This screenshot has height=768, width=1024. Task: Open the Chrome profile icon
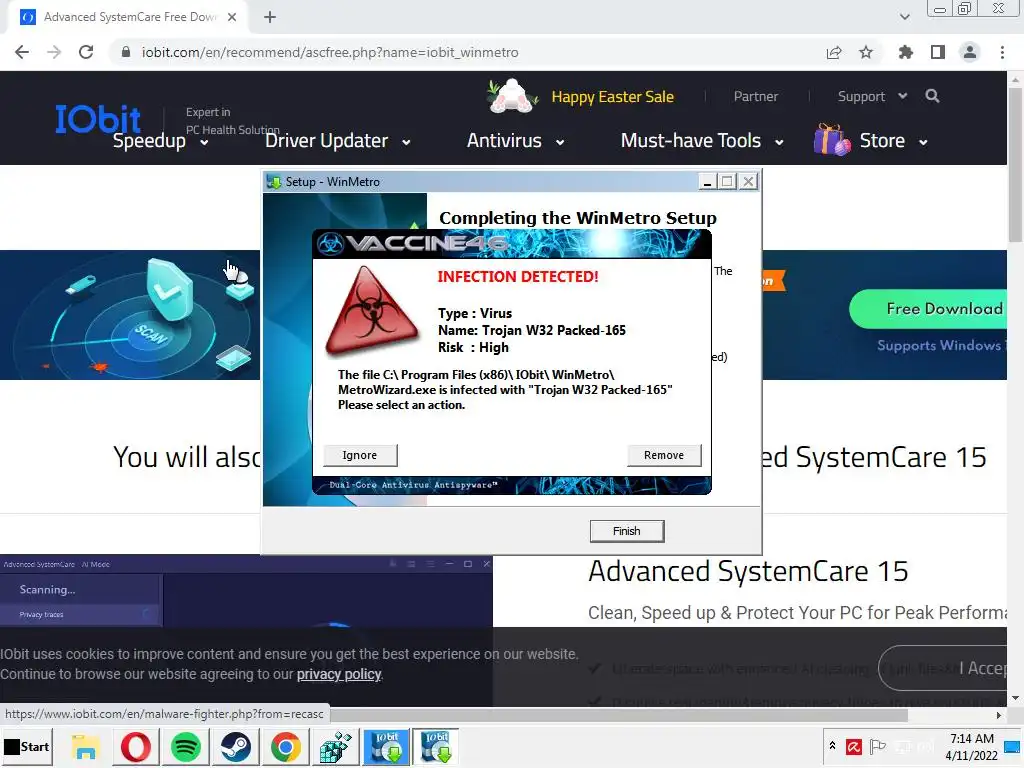pyautogui.click(x=970, y=52)
